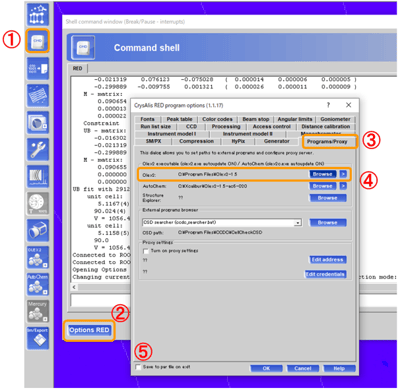The image size is (400, 392).
Task: Open the Access control tab
Action: tap(272, 126)
